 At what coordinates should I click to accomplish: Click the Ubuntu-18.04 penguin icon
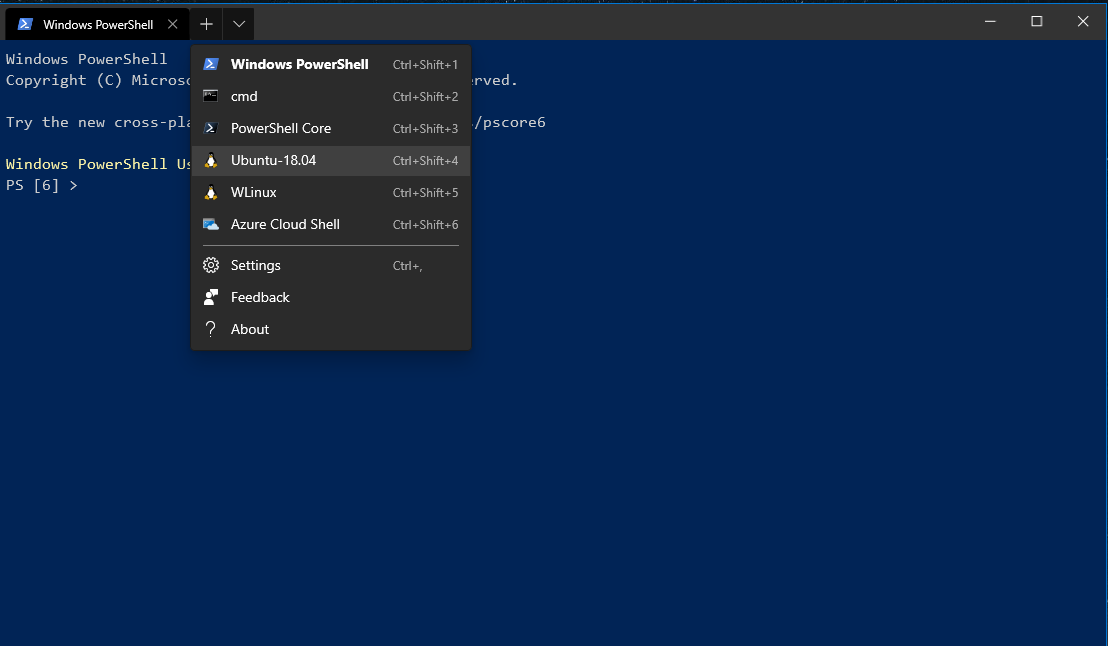coord(211,160)
